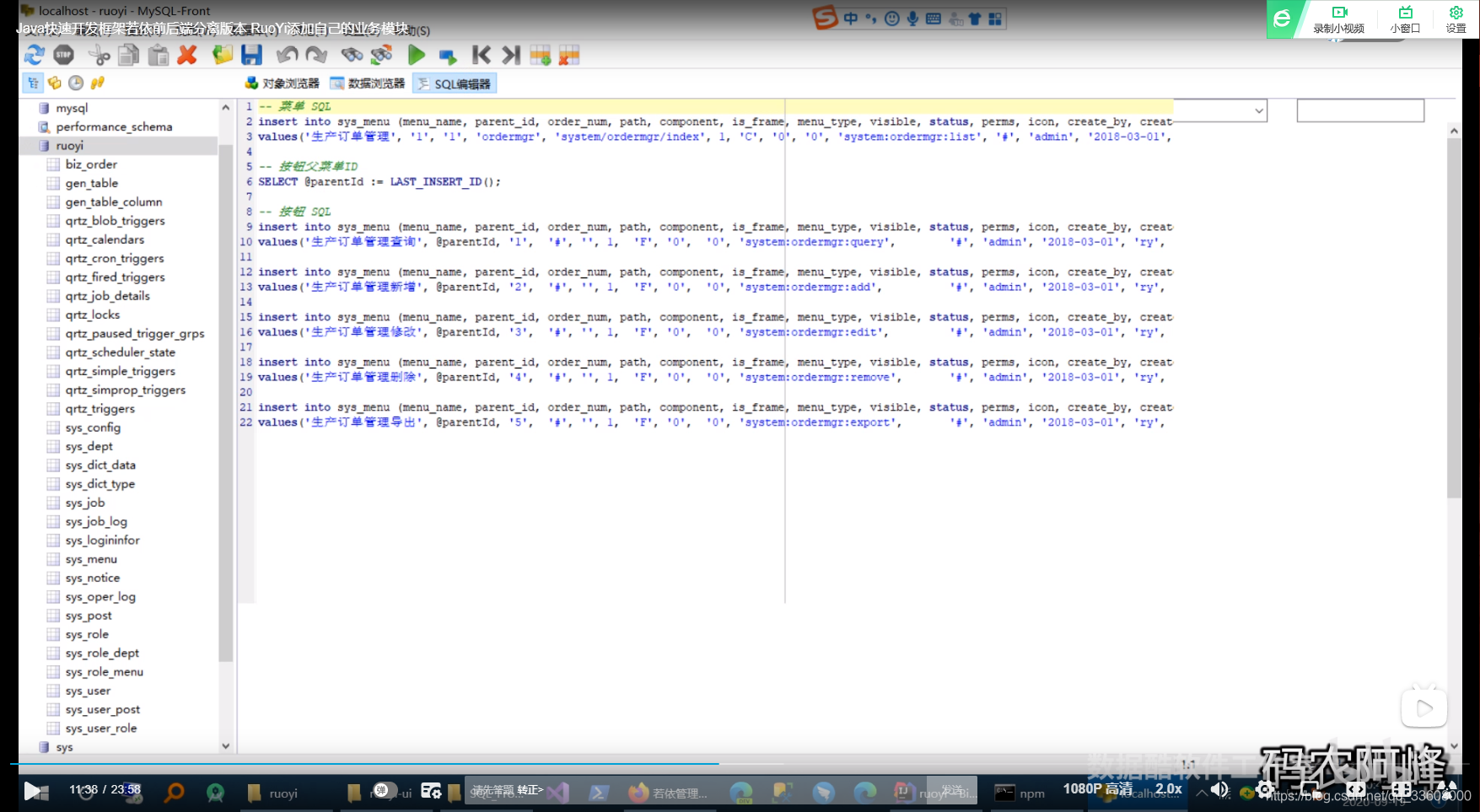Click the 若依管理 Firefox taskbar item
The width and height of the screenshot is (1480, 812).
[669, 793]
